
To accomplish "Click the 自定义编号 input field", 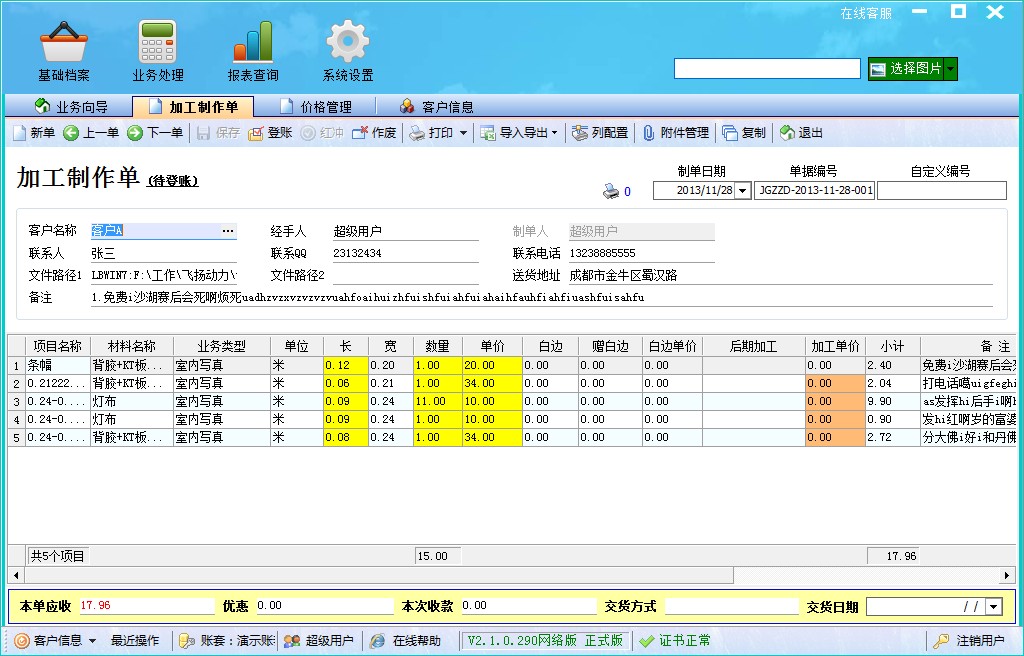I will [941, 190].
